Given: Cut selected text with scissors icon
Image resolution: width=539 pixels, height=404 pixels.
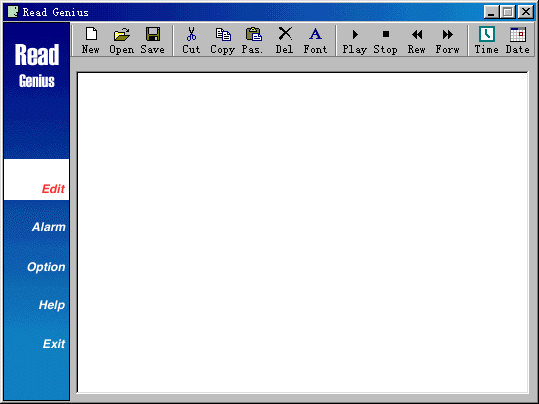Looking at the screenshot, I should tap(191, 41).
